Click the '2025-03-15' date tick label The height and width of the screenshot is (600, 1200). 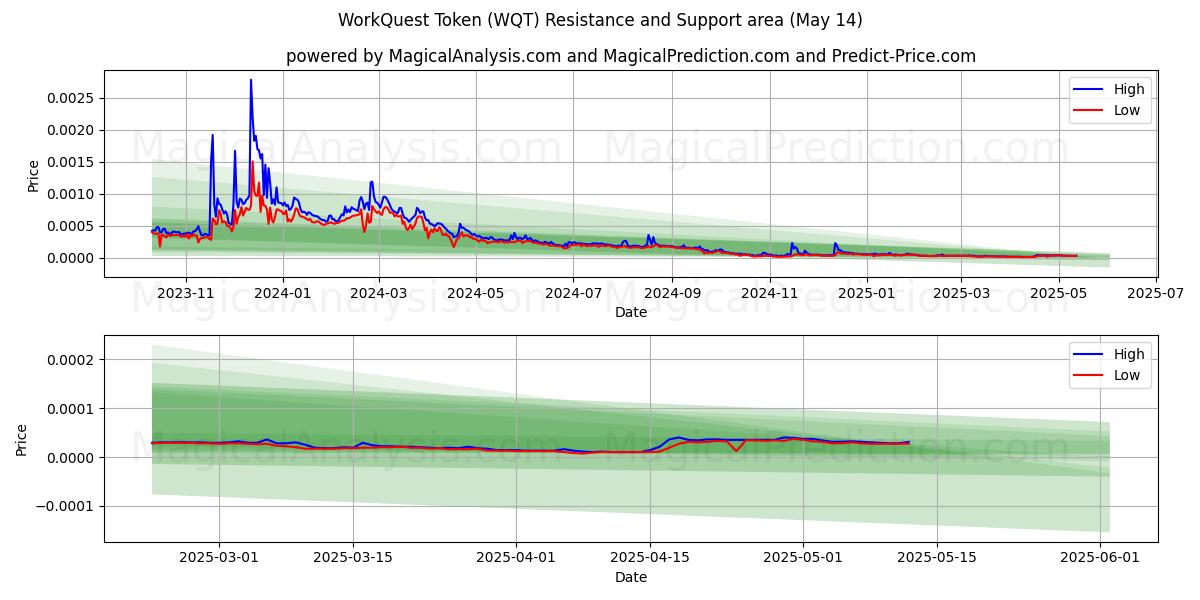tap(353, 558)
